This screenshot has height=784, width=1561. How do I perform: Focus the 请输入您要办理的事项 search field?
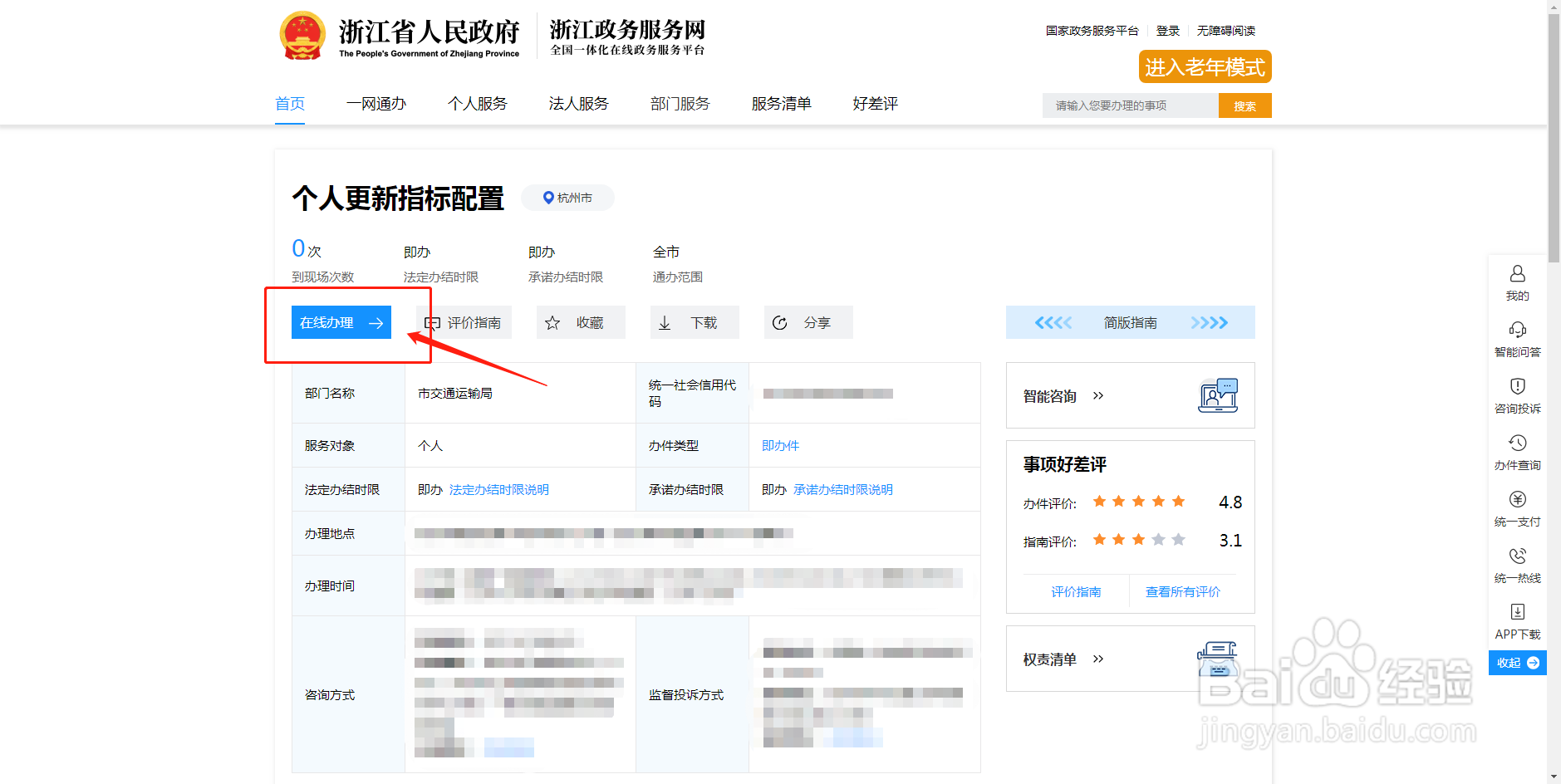tap(1131, 105)
